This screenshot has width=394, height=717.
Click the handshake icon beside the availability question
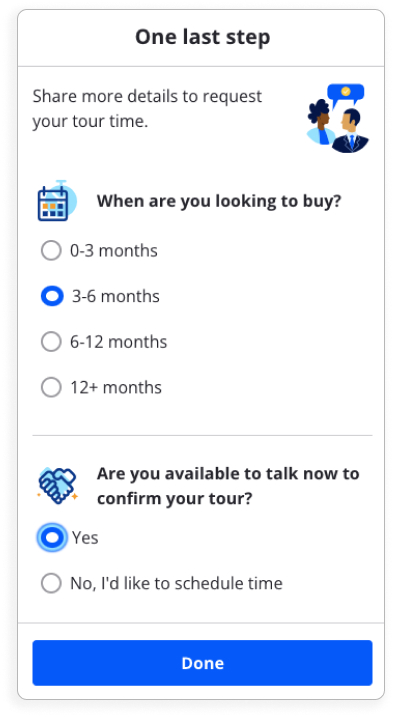[x=58, y=486]
